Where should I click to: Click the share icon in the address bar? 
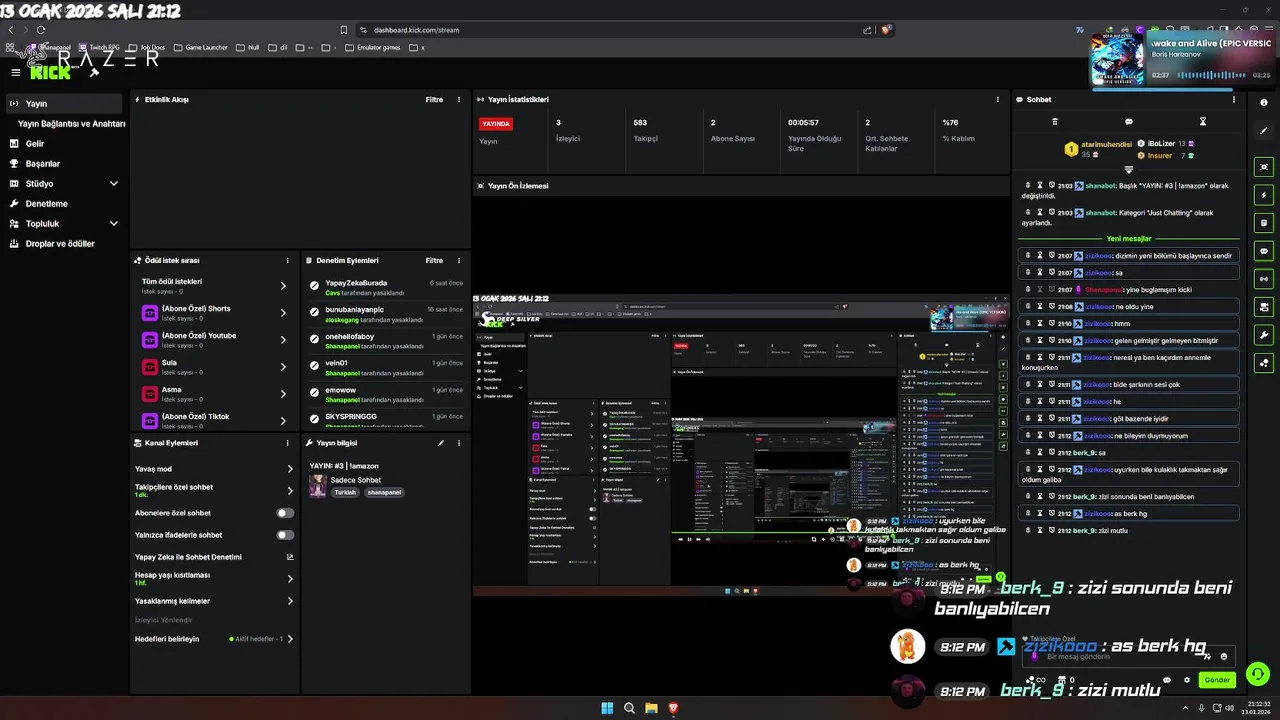pyautogui.click(x=867, y=30)
